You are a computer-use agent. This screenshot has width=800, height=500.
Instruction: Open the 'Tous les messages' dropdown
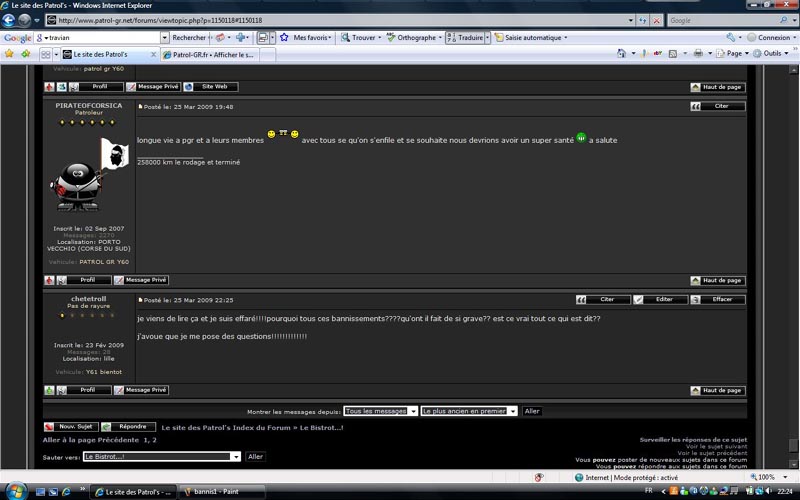[x=381, y=411]
